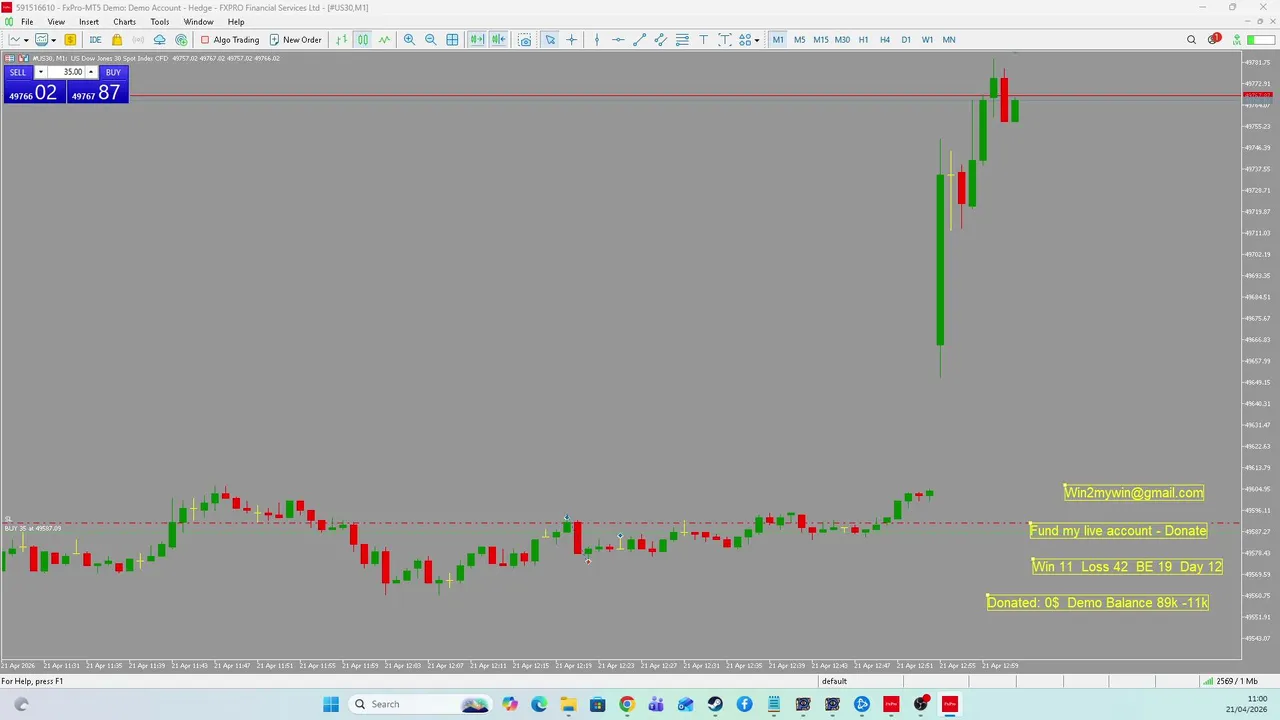Switch chart to candlesticks type
Image resolution: width=1280 pixels, height=720 pixels.
point(362,40)
